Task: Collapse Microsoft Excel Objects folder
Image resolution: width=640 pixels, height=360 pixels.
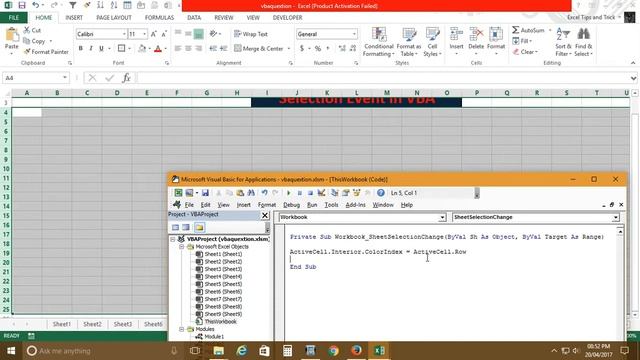Action: (x=182, y=247)
